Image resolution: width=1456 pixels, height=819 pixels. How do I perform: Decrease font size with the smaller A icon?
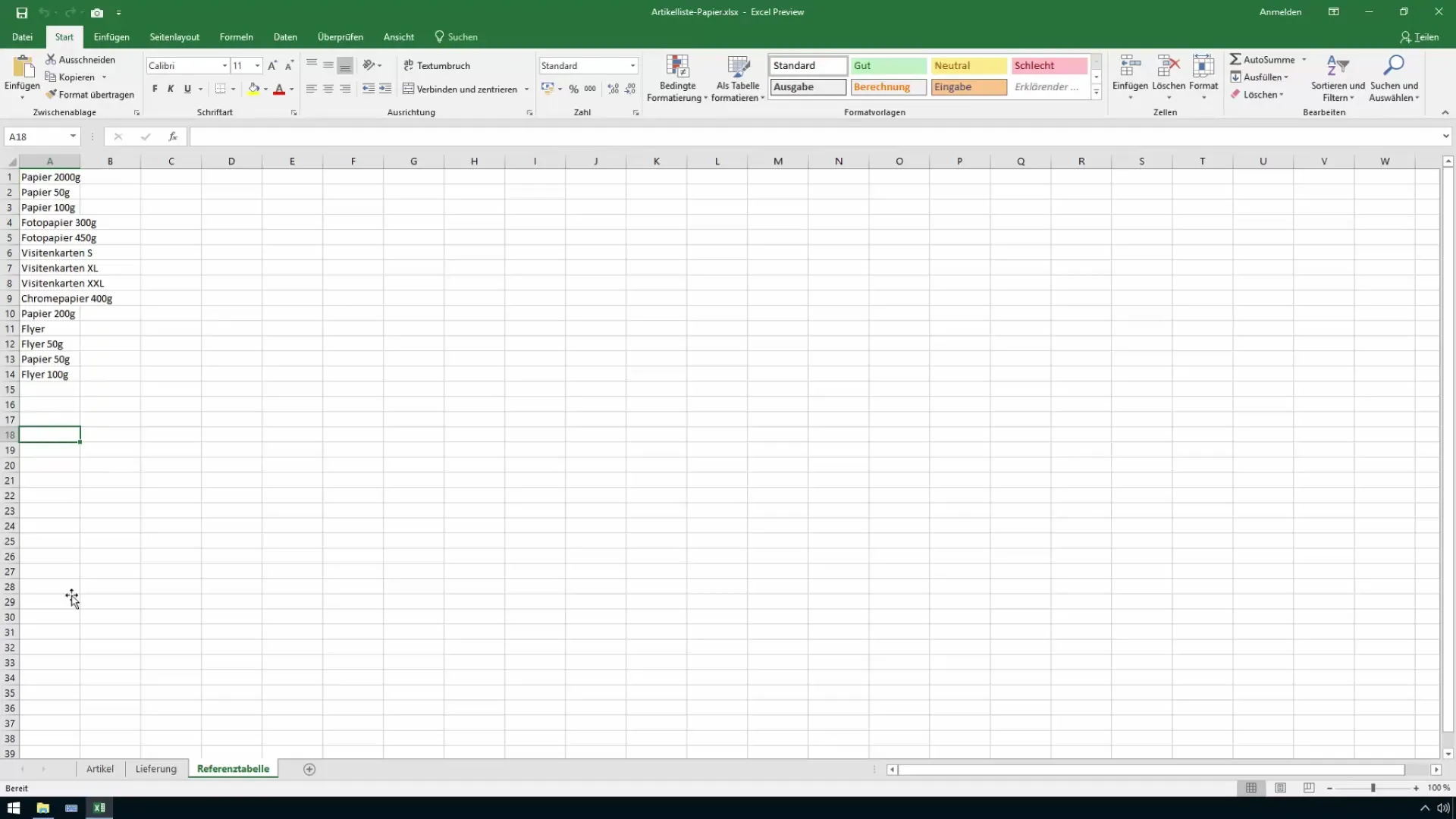289,66
